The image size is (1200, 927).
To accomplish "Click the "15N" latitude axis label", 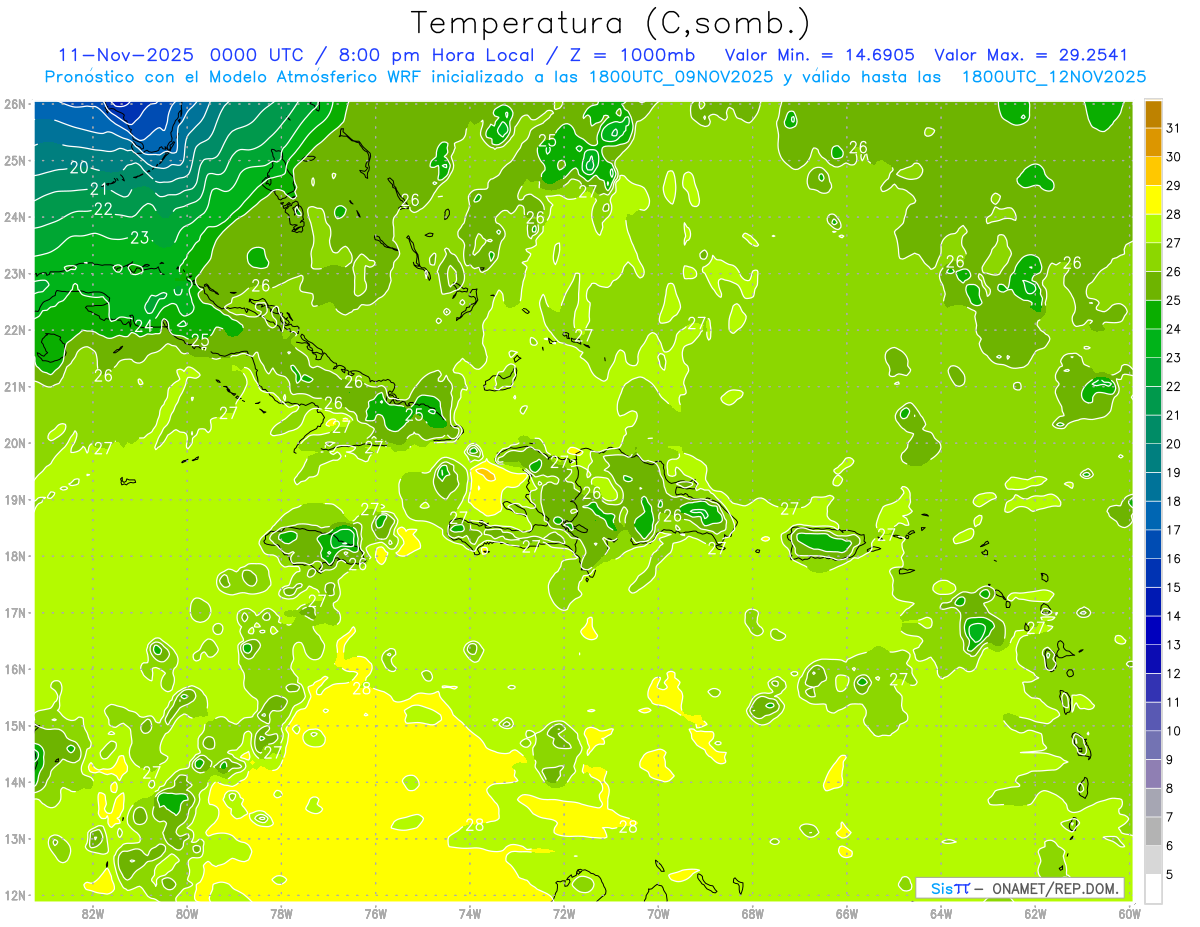I will coord(14,726).
